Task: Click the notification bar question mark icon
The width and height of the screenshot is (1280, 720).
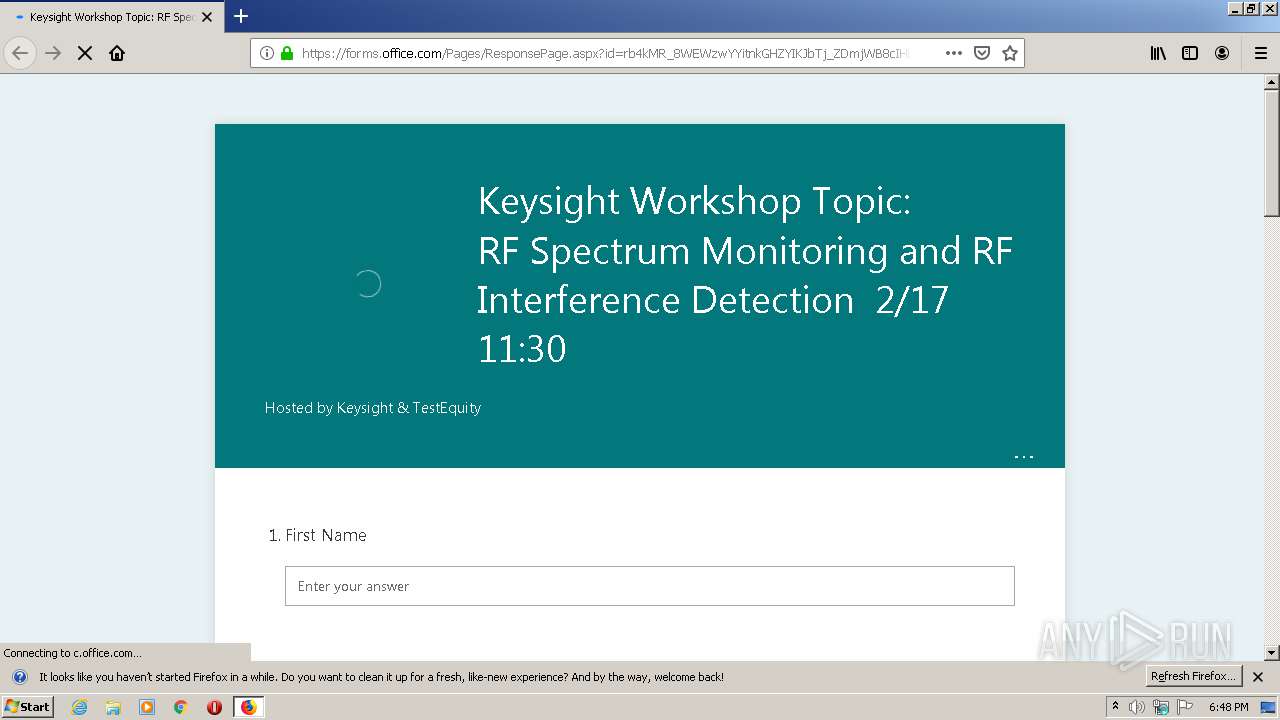Action: [x=19, y=677]
